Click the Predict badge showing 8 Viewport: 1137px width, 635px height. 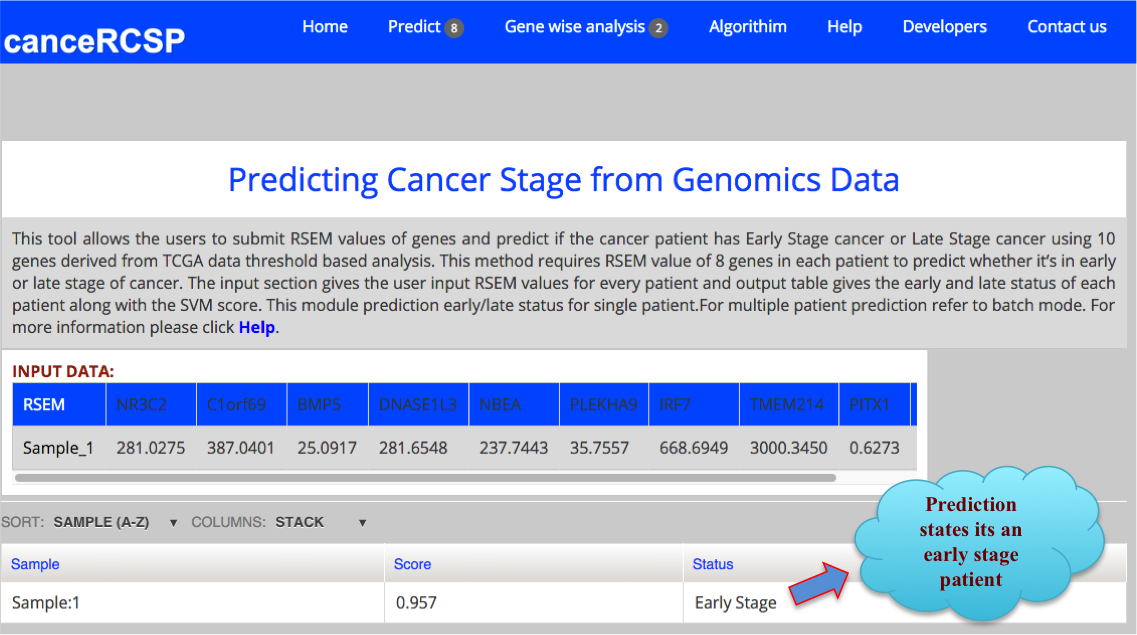(454, 28)
